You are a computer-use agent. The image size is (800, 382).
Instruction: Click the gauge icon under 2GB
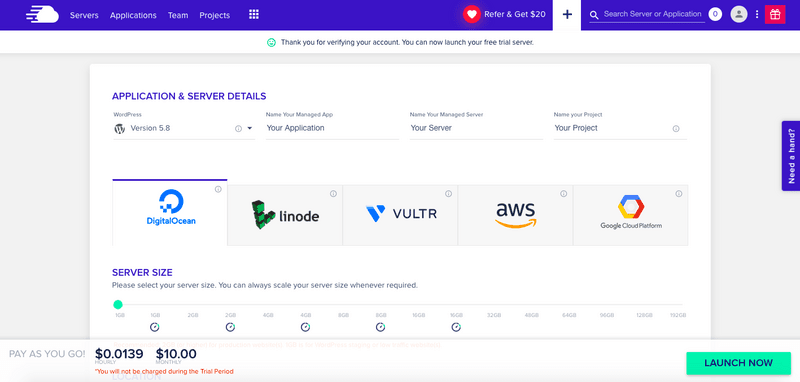point(230,327)
